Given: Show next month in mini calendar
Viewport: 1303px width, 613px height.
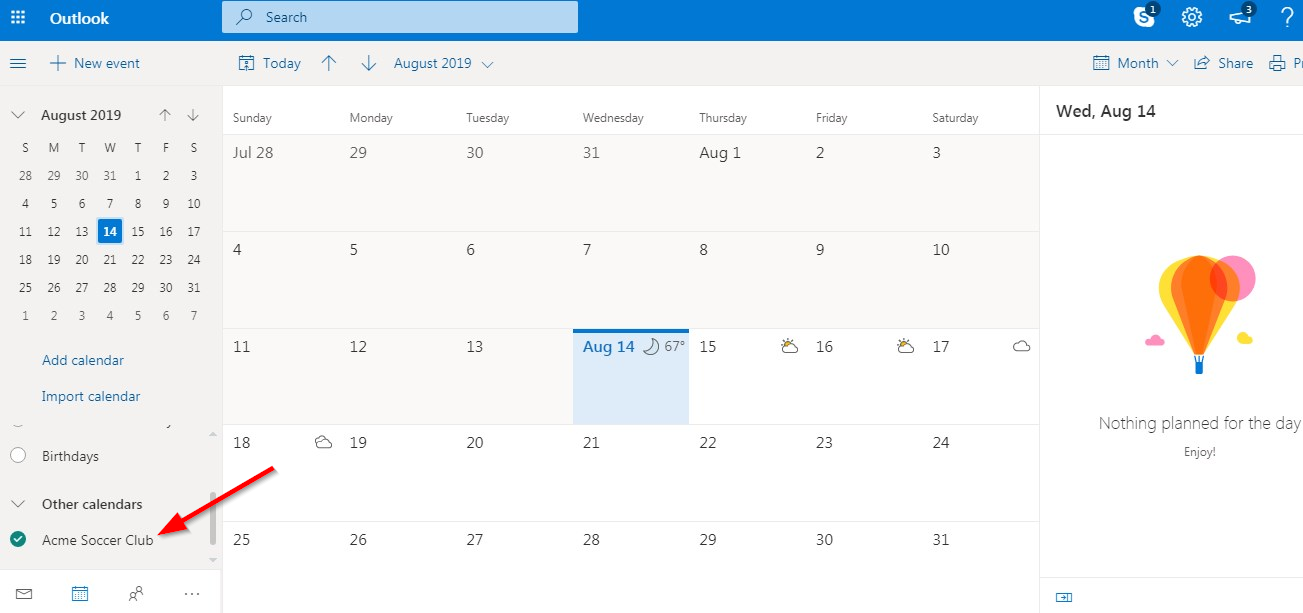Looking at the screenshot, I should [193, 115].
